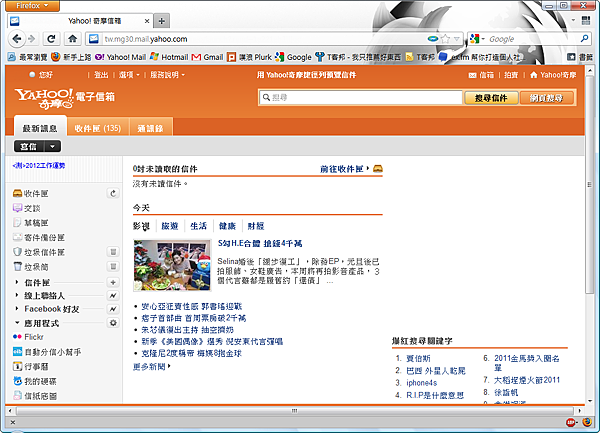The height and width of the screenshot is (433, 600).
Task: Click the Google search box in toolbar
Action: tap(532, 39)
